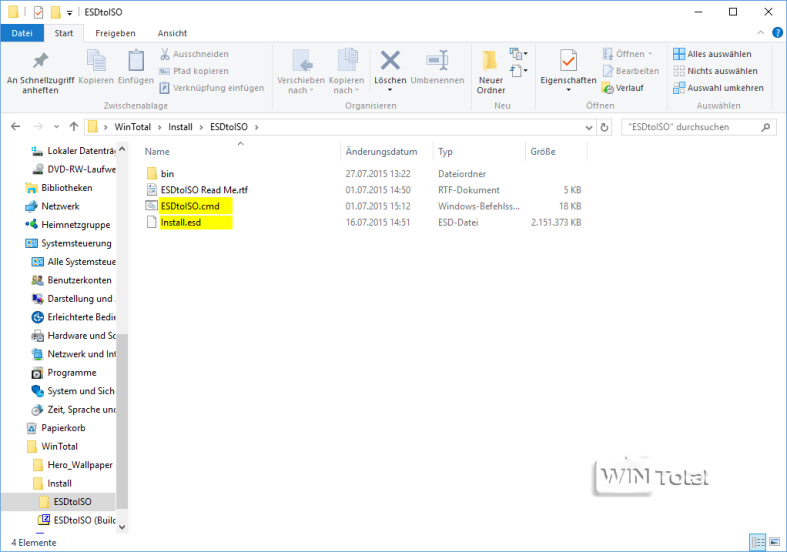Open the Verlauf file history
Image resolution: width=787 pixels, height=552 pixels.
point(623,88)
